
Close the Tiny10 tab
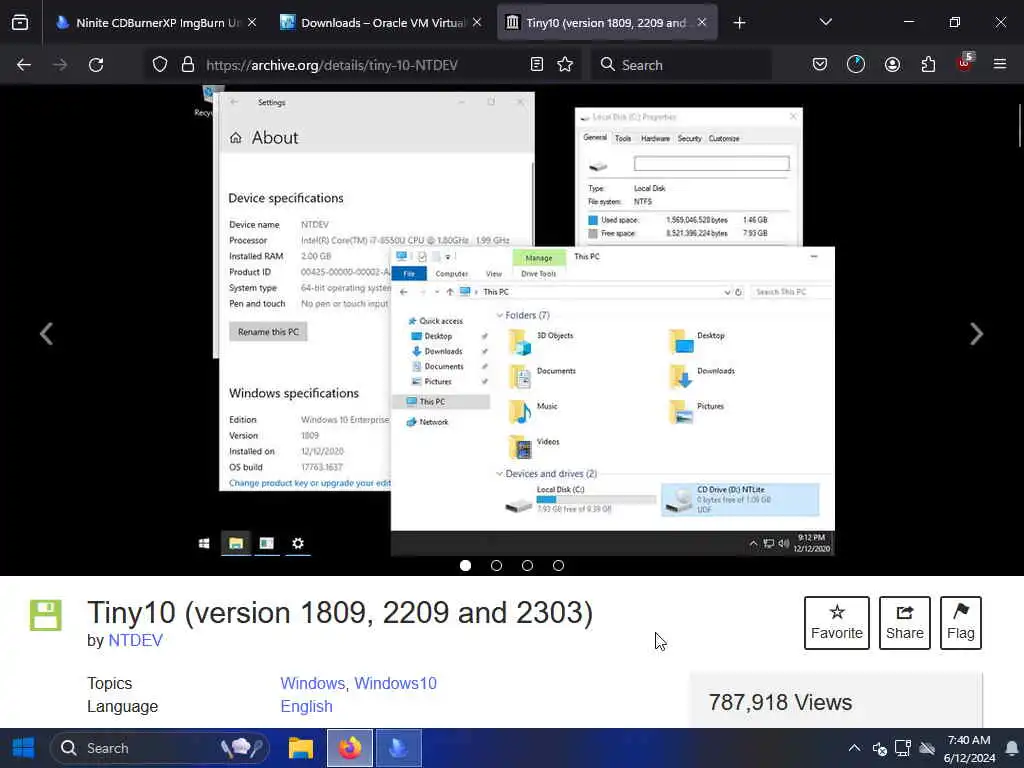point(701,23)
